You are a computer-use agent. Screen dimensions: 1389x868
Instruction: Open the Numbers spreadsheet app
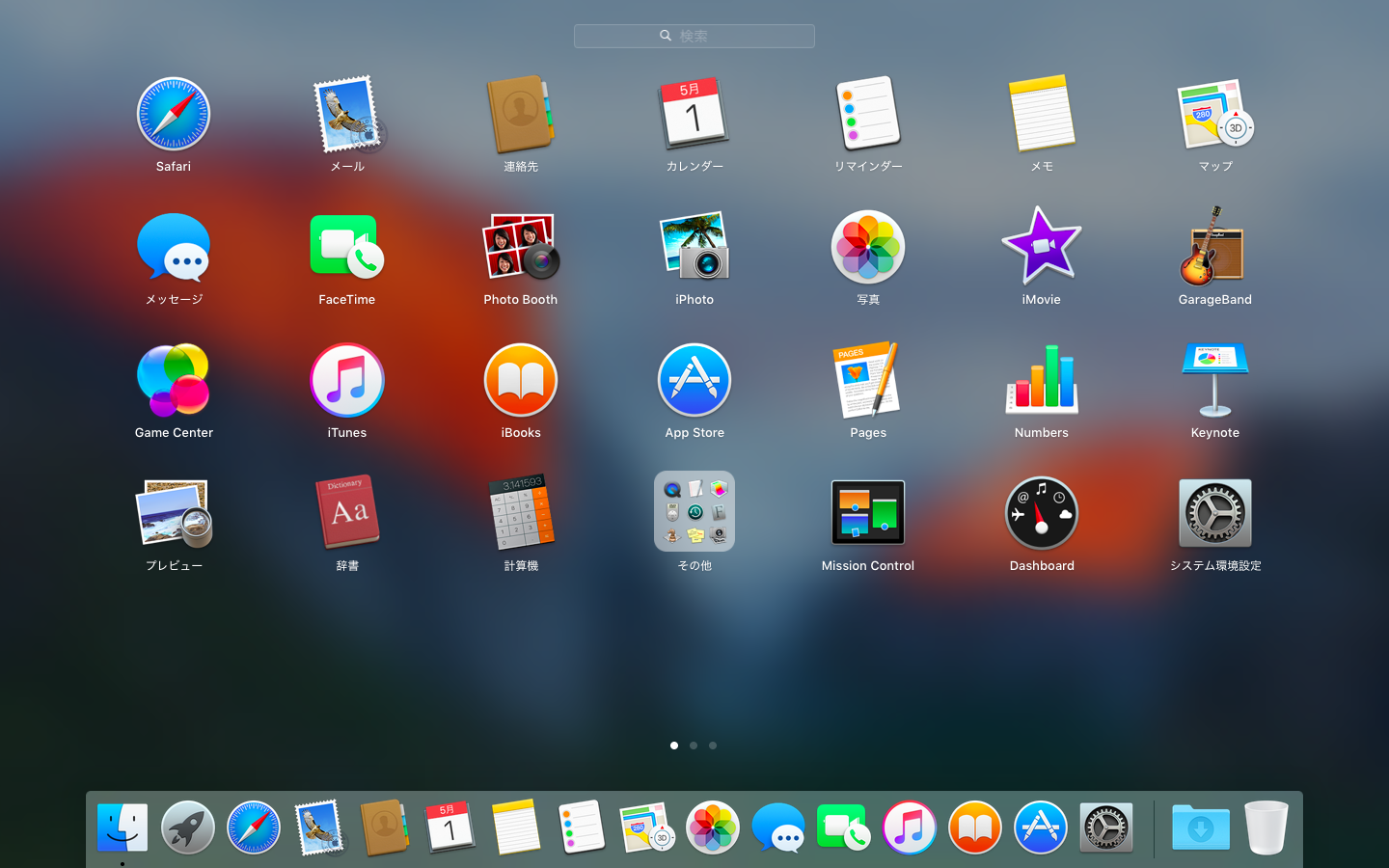(x=1042, y=379)
